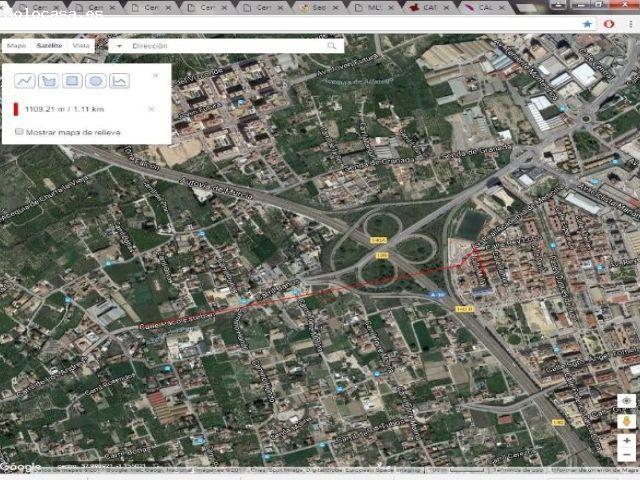Switch to the CAL browser tab
This screenshot has width=640, height=480.
[484, 7]
